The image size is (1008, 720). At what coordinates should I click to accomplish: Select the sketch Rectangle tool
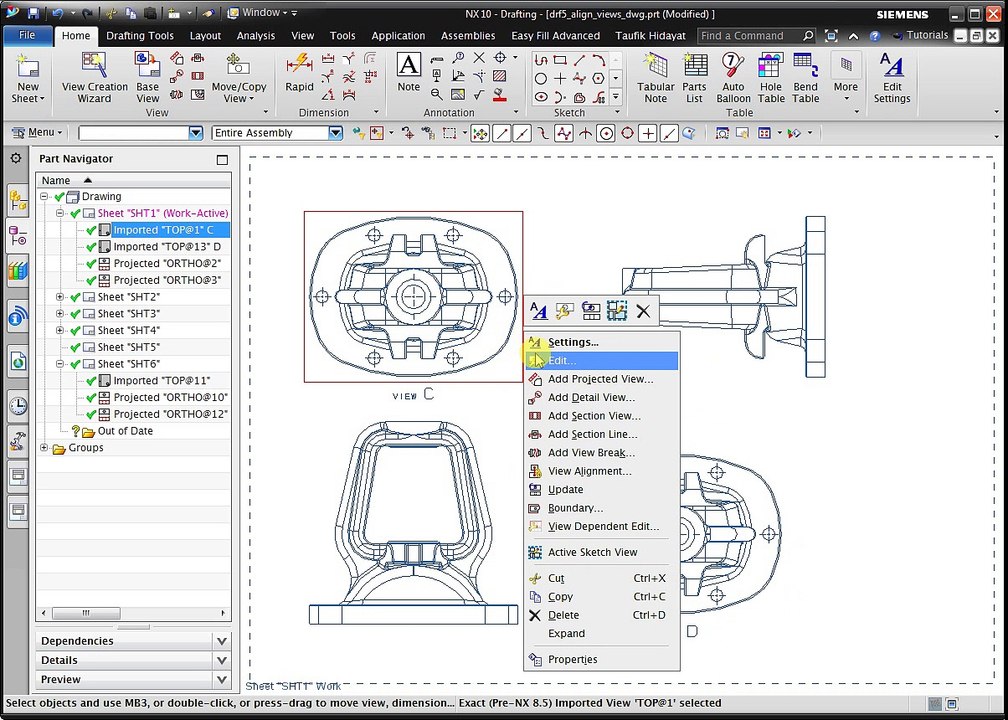pyautogui.click(x=560, y=60)
